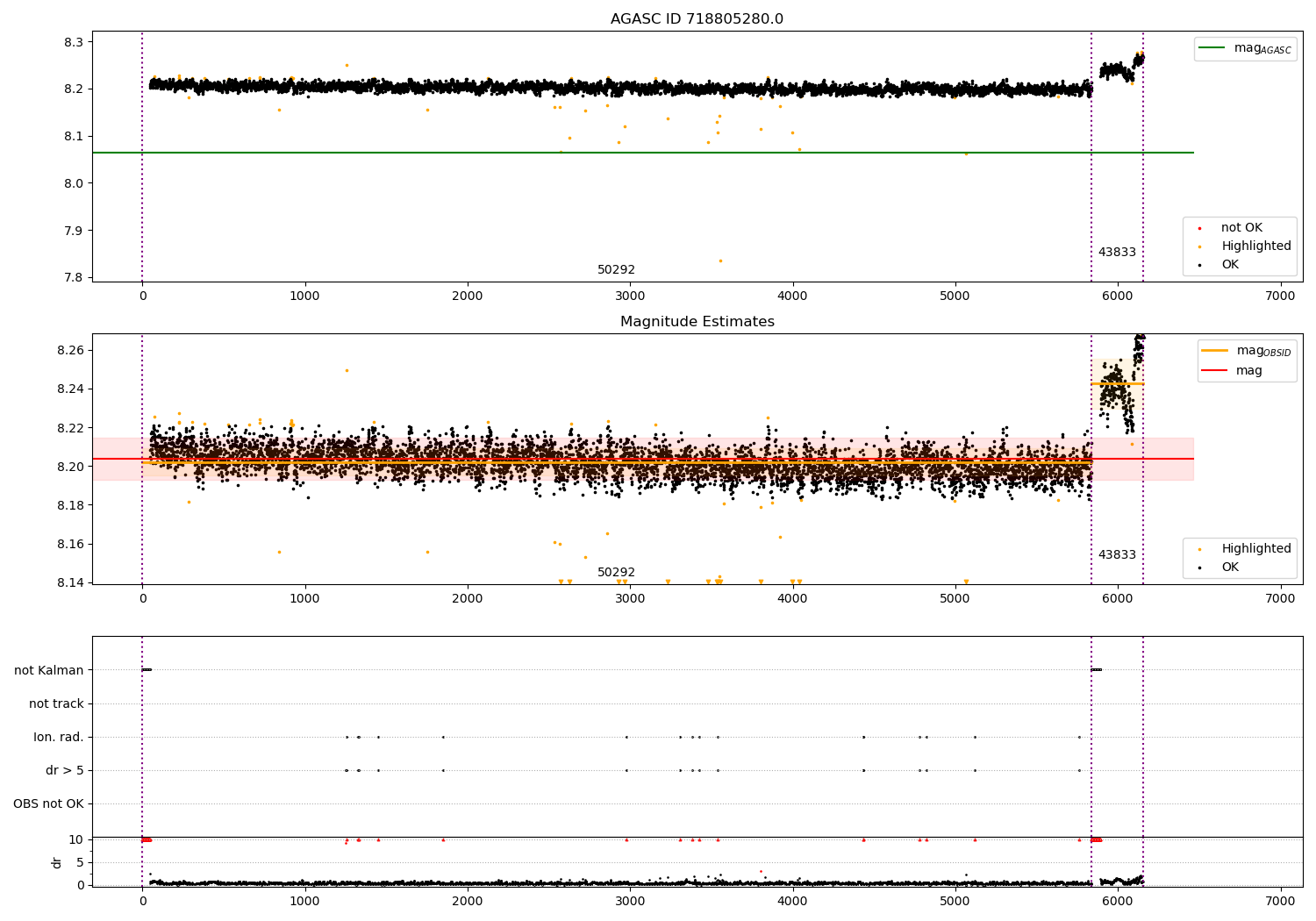Click the "43833" label in the top plot

tap(1117, 253)
